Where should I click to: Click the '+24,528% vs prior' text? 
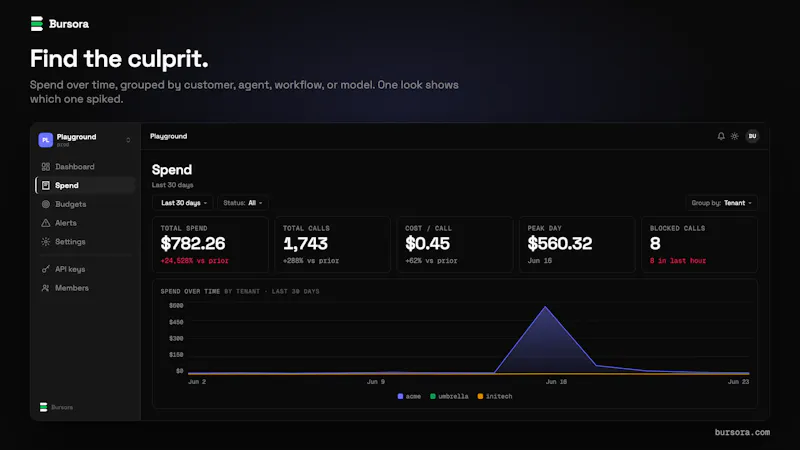click(194, 261)
